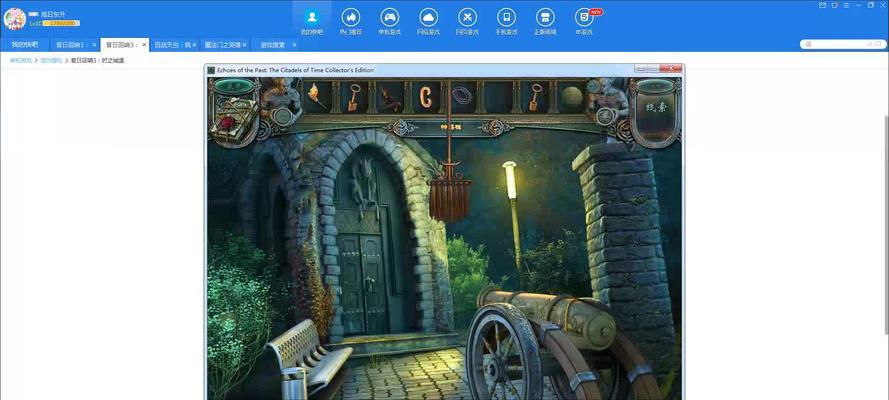Select the coiled rope inventory item

462,96
